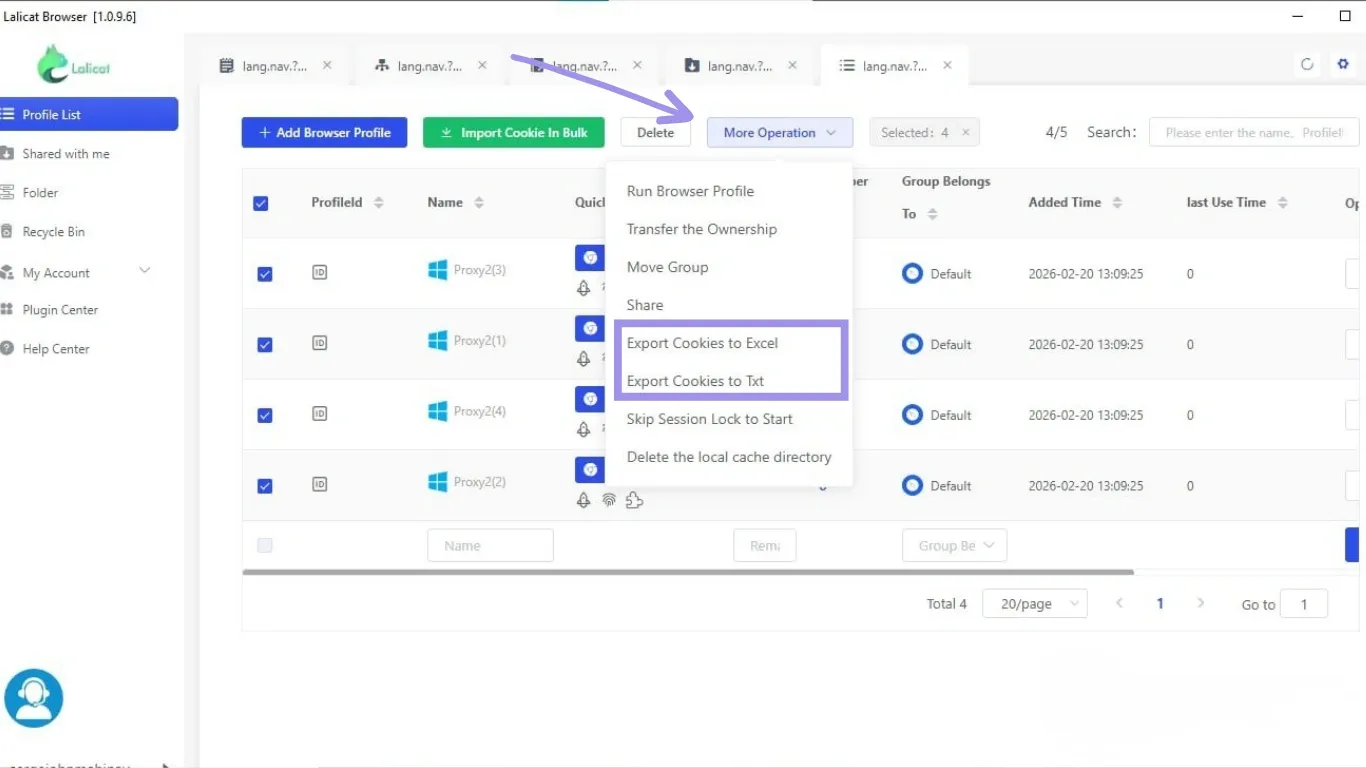The width and height of the screenshot is (1366, 768).
Task: Focus the Search input field
Action: (x=1253, y=133)
